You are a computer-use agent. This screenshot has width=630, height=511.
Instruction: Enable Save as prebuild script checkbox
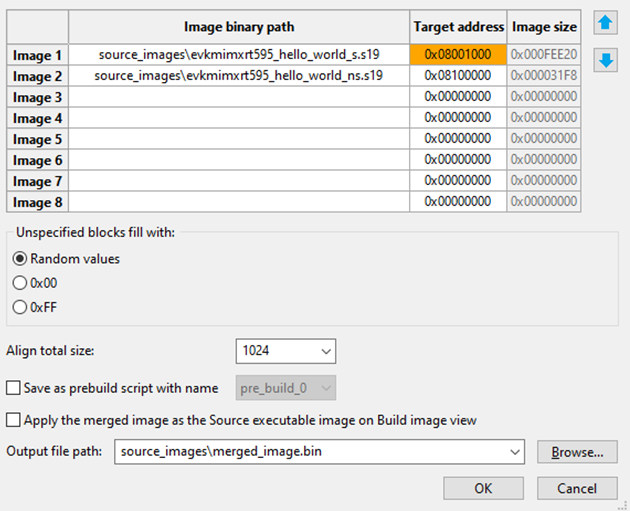click(x=14, y=388)
